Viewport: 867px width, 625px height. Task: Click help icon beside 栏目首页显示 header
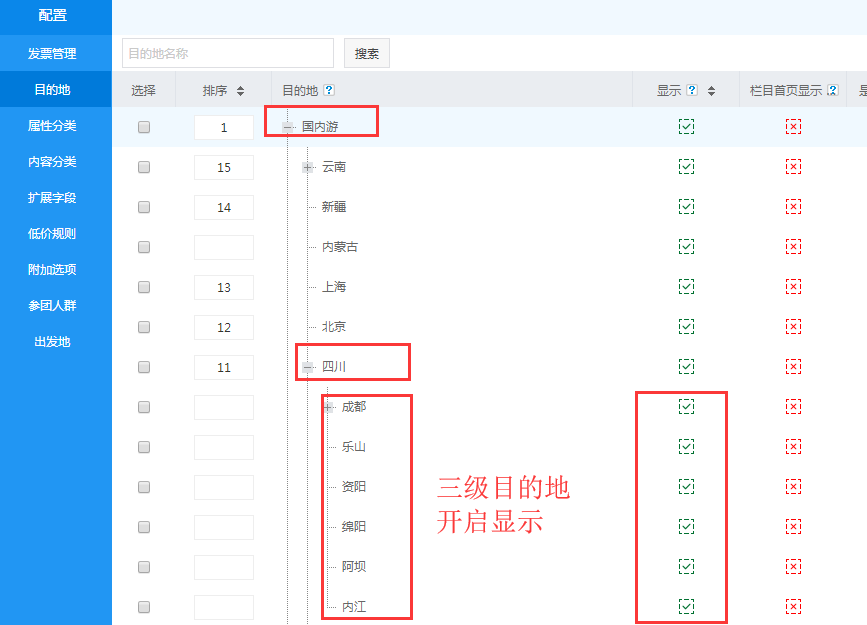pos(832,90)
